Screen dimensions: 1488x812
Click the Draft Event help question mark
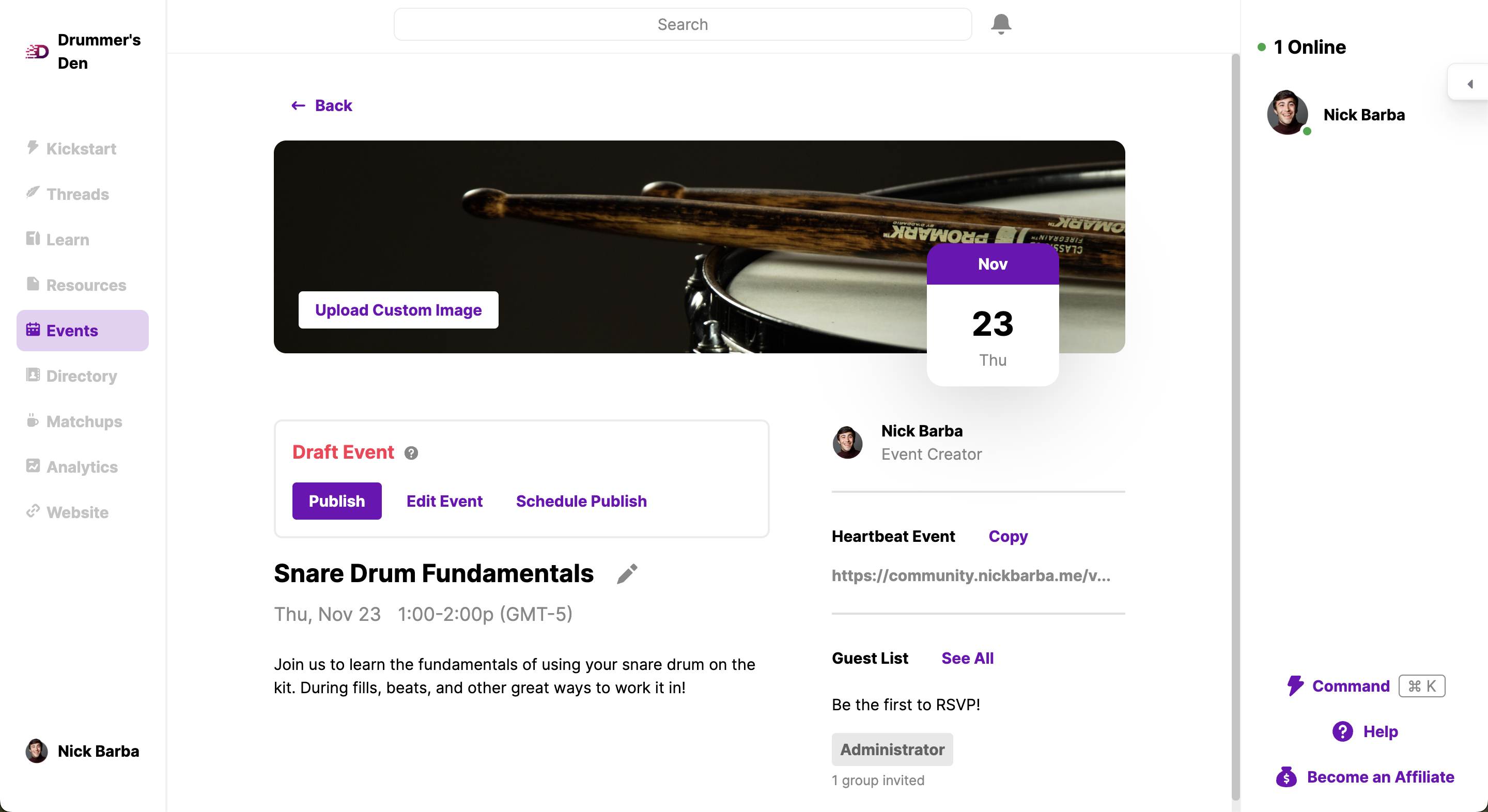coord(411,453)
